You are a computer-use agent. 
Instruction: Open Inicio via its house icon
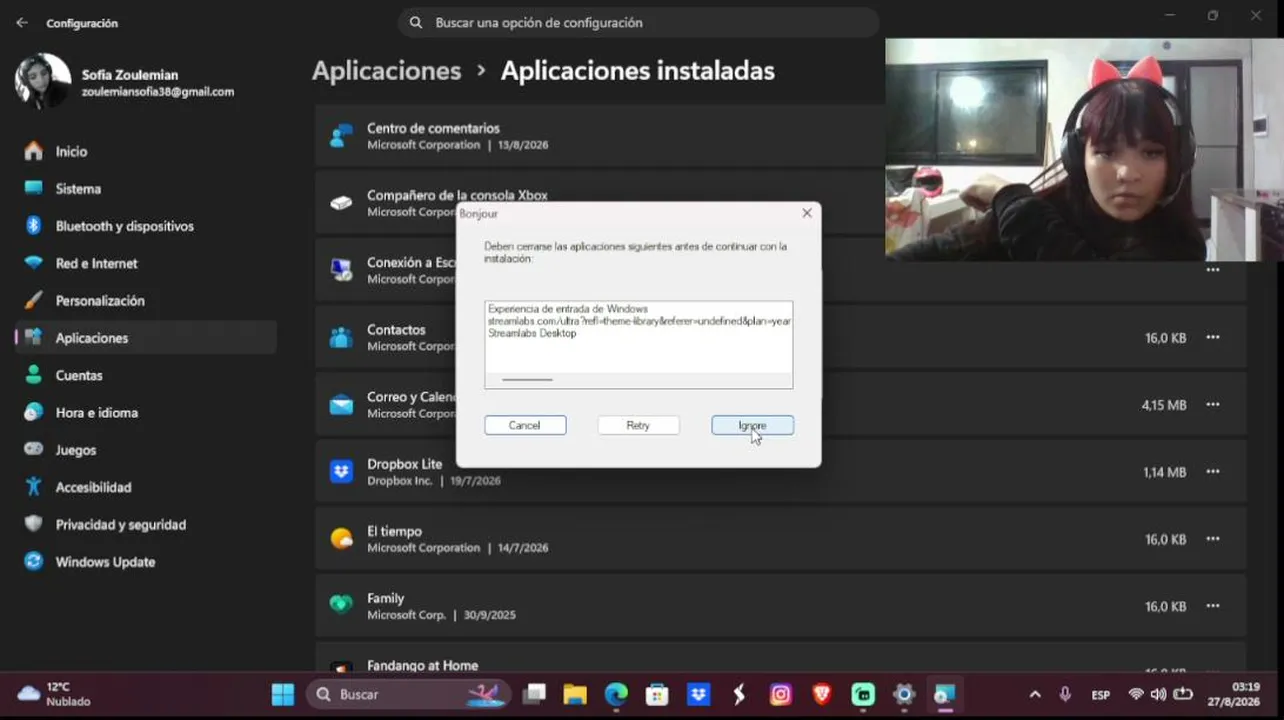coord(34,151)
